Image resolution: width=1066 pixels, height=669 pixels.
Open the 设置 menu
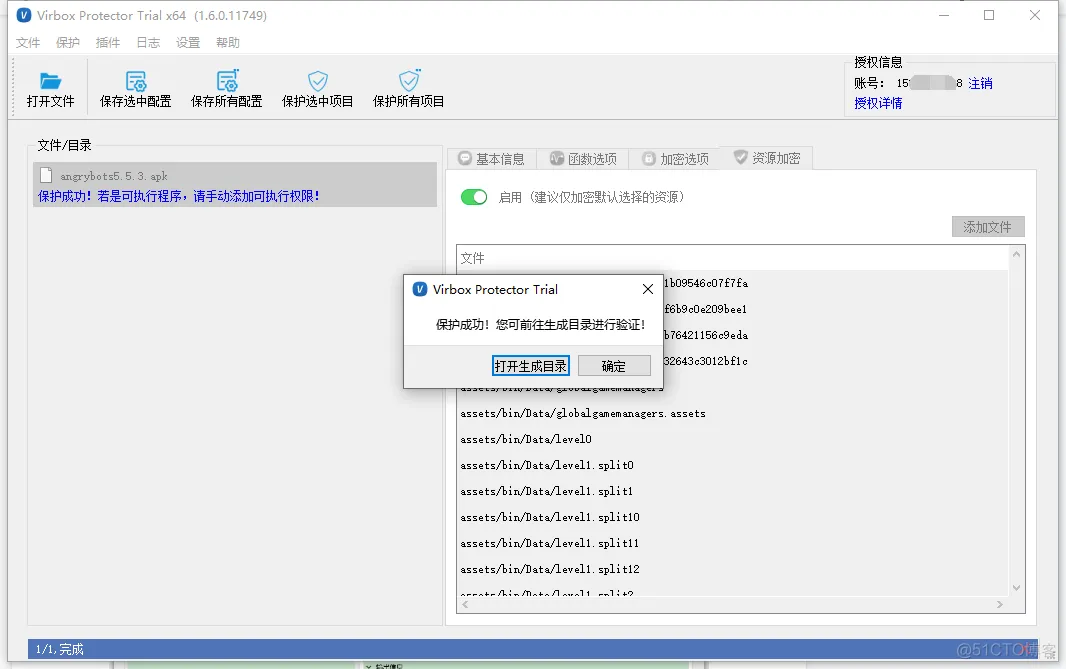188,43
